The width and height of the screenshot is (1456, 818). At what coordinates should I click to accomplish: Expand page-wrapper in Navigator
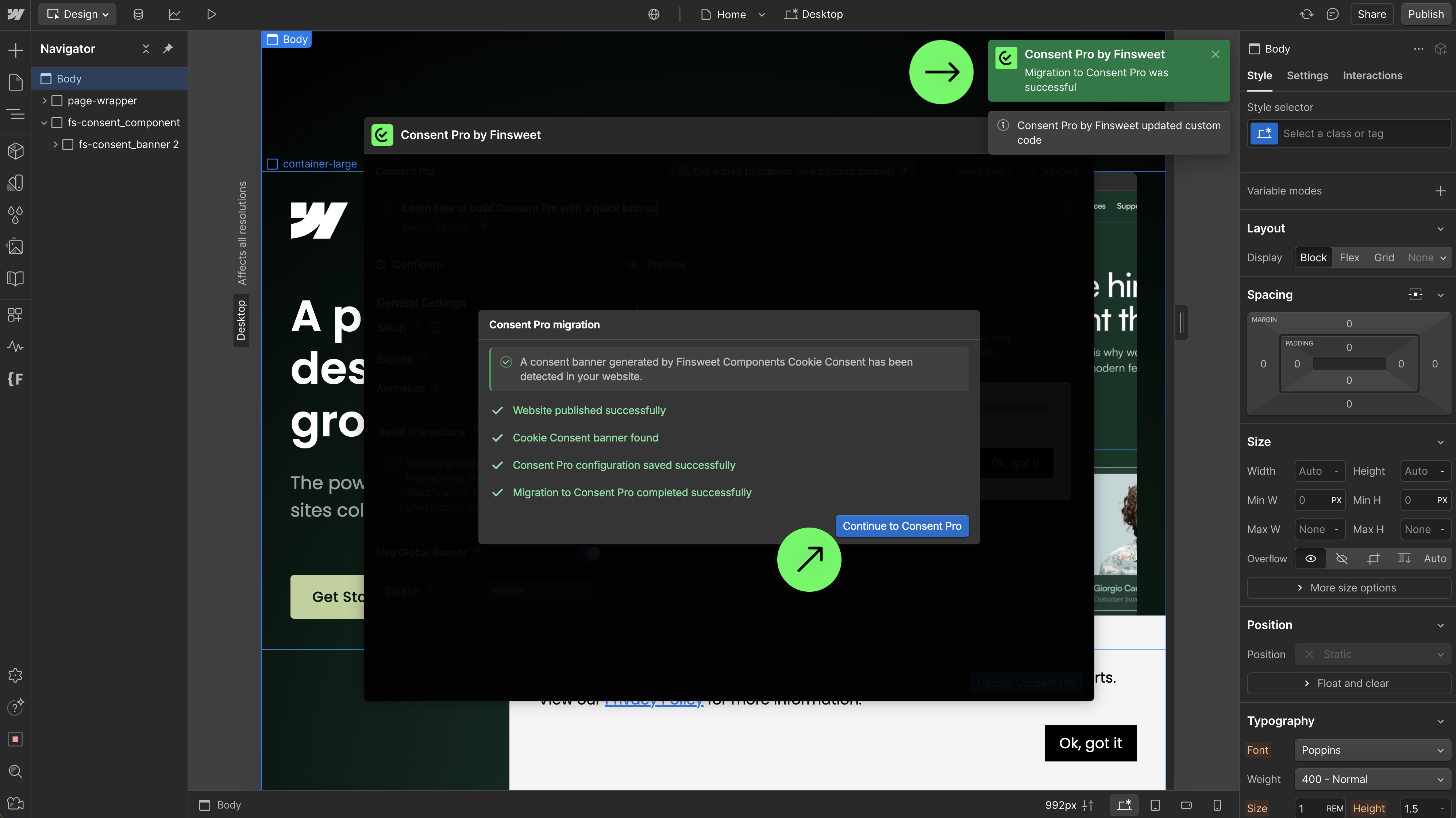point(45,101)
